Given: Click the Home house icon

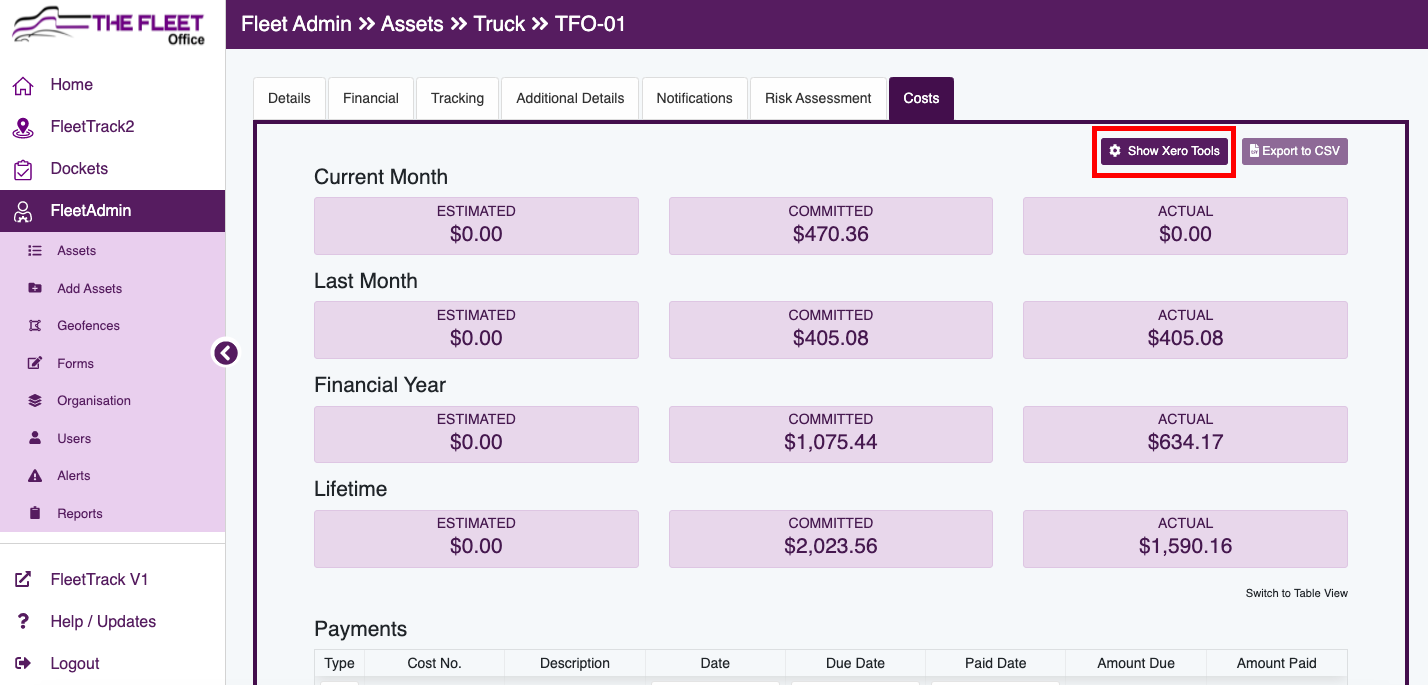Looking at the screenshot, I should (23, 85).
